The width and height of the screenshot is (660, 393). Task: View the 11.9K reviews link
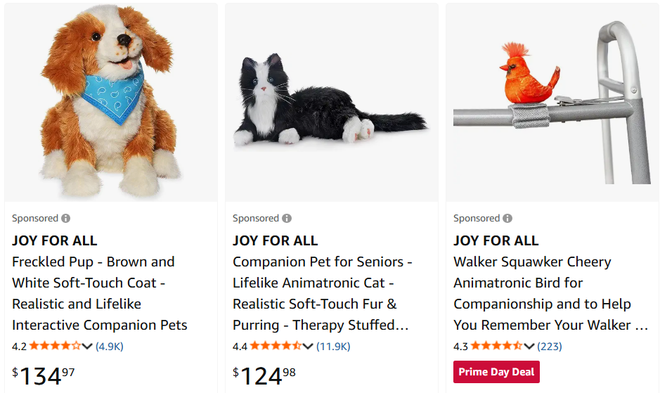coord(333,346)
